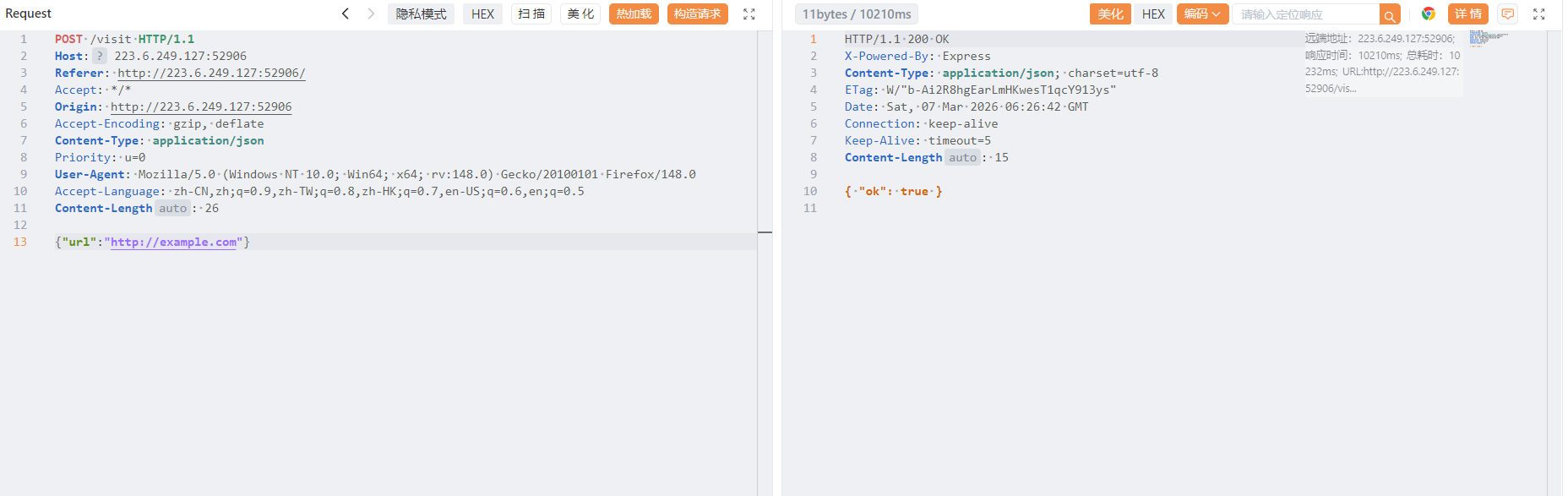Go back to the previous request
This screenshot has width=1568, height=496.
(x=346, y=14)
